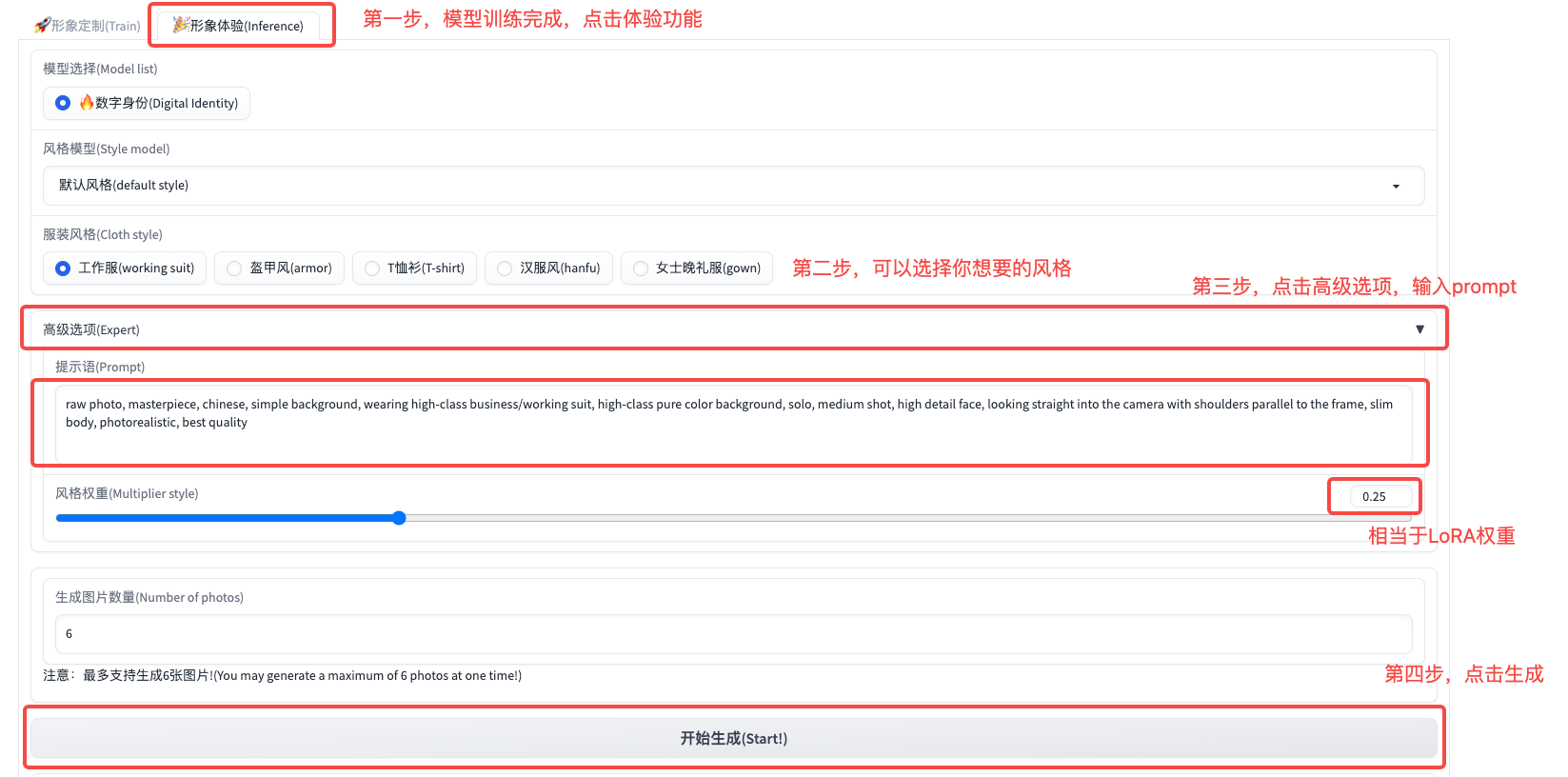Collapse the 高级选项(Expert) section via triangle arrow

1419,329
